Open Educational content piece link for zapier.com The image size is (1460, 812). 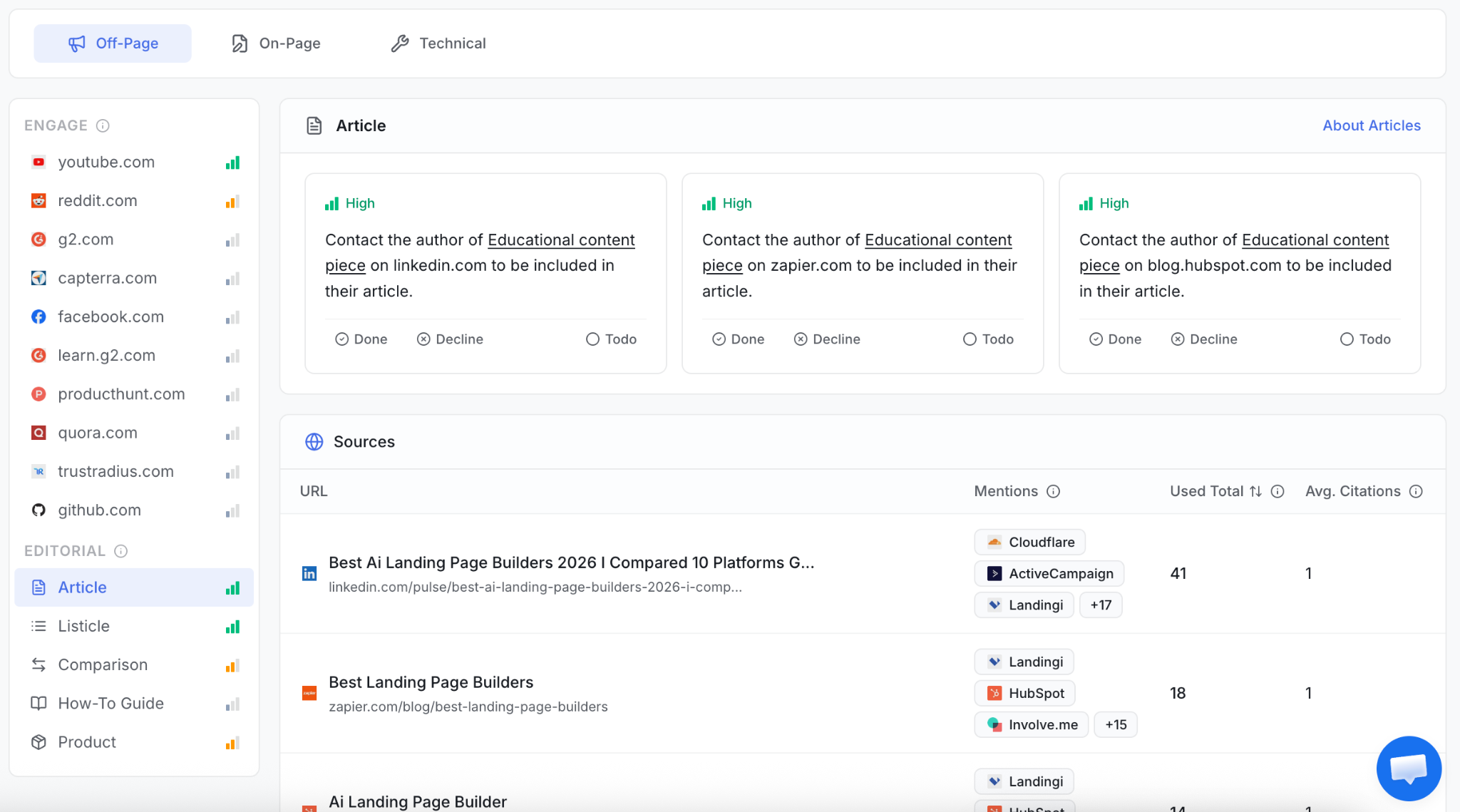pos(938,240)
